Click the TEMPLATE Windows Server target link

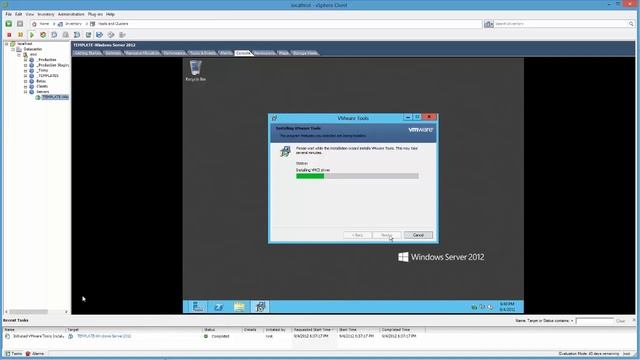pos(104,336)
